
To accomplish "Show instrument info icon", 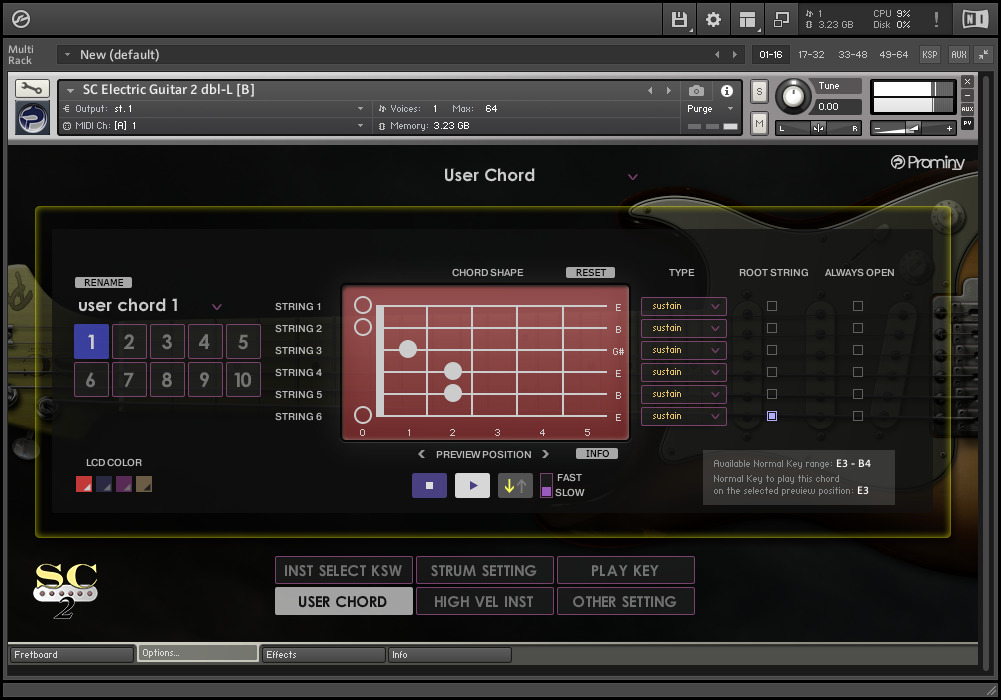I will (726, 91).
